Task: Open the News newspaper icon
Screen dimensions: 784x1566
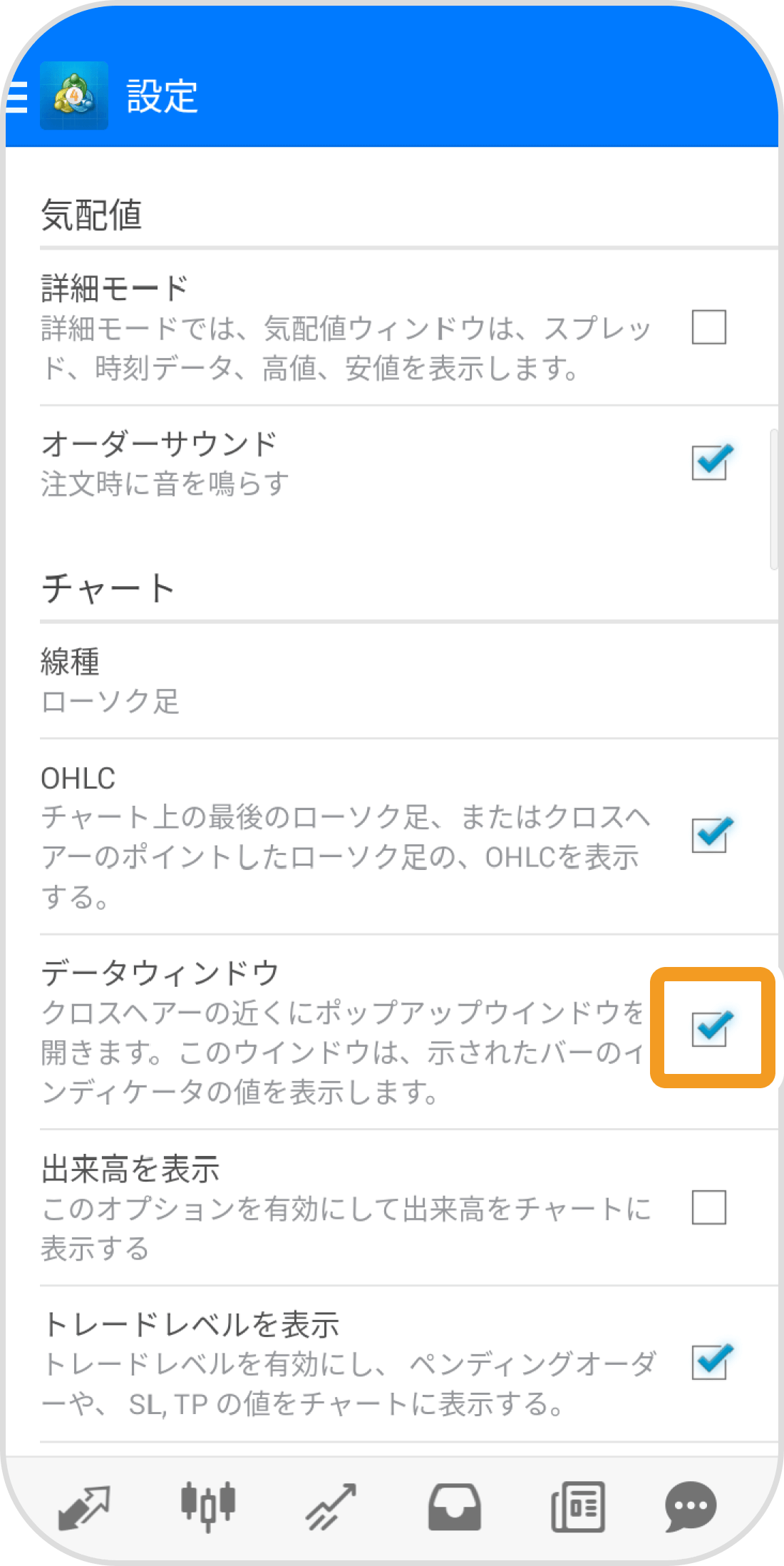Action: [x=578, y=1507]
